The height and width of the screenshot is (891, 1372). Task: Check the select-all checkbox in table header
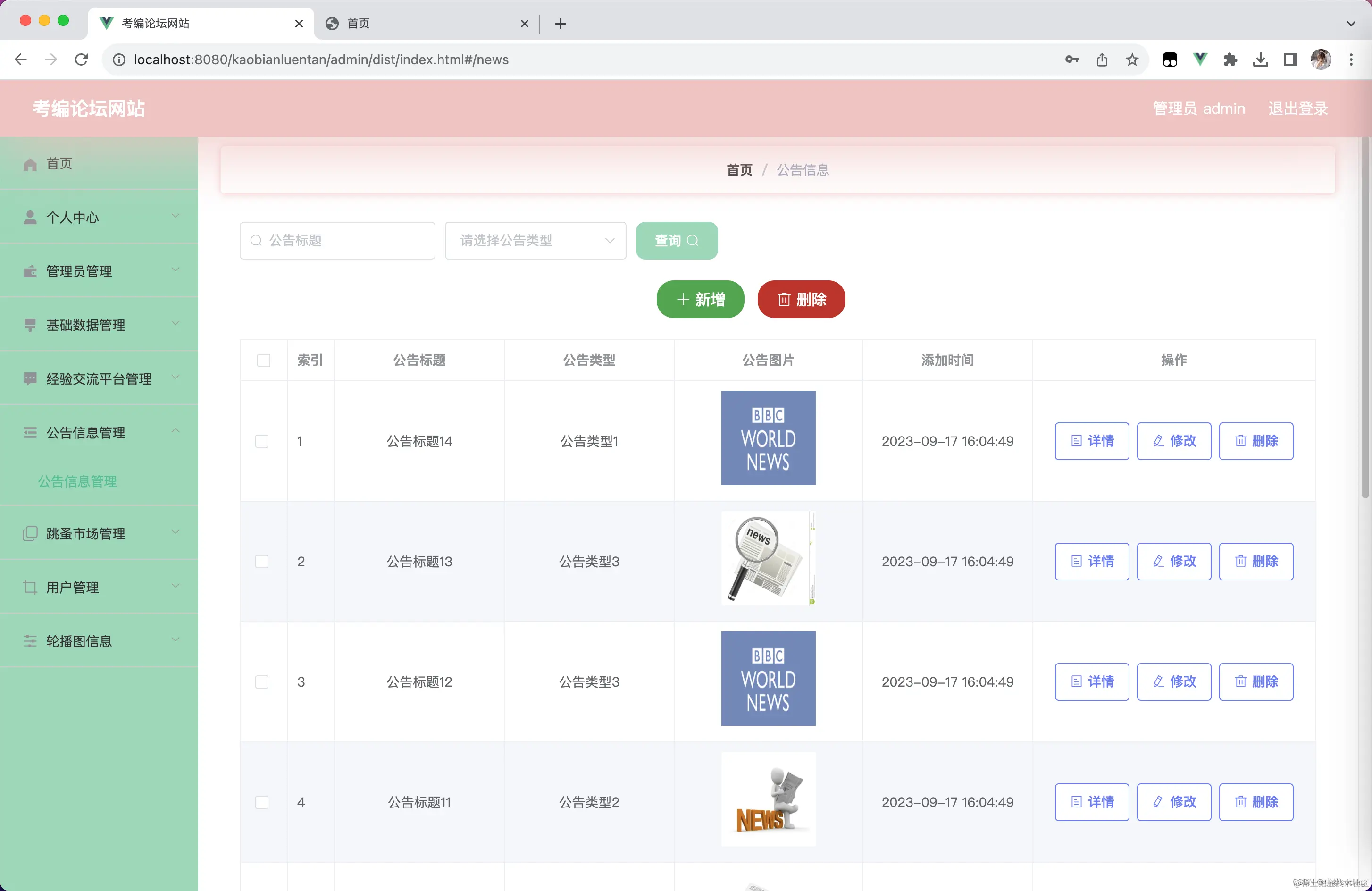tap(263, 360)
